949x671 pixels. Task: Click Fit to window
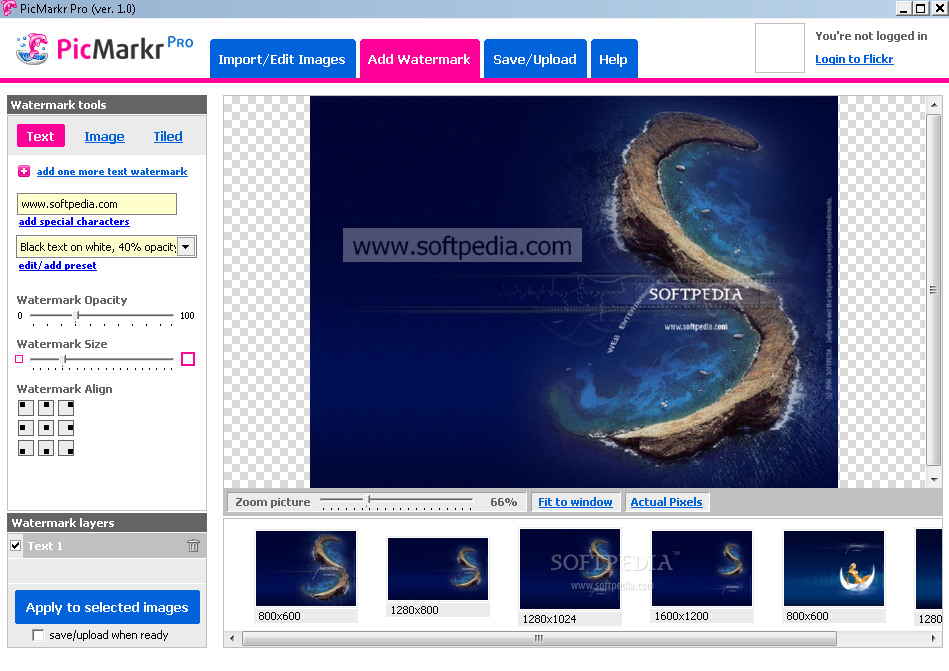click(575, 502)
